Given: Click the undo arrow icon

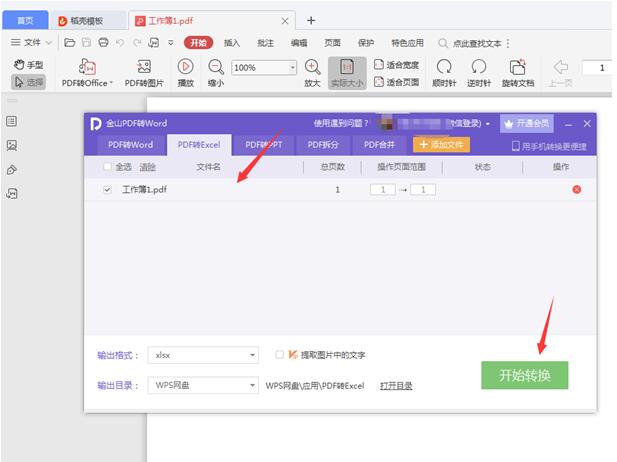Looking at the screenshot, I should (120, 43).
